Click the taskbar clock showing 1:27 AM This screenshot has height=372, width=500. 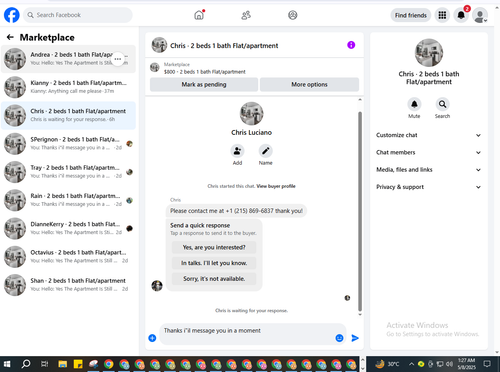pos(466,364)
